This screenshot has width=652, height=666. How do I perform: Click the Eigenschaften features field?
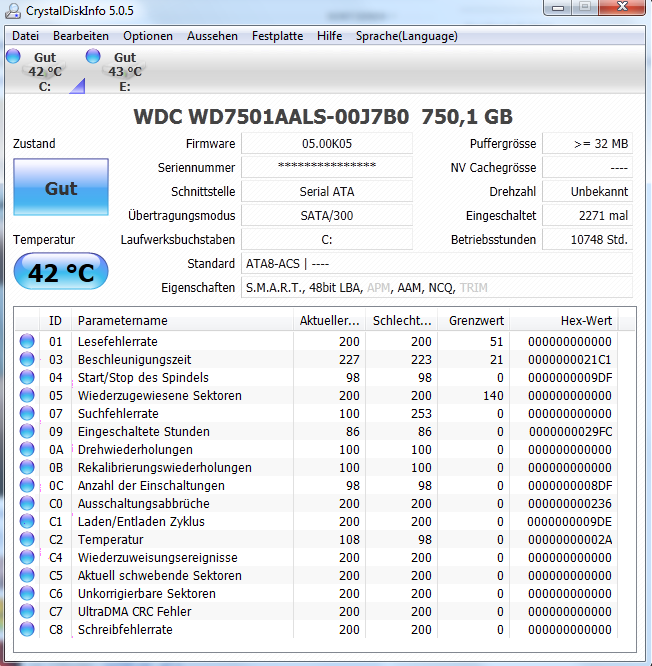point(437,288)
